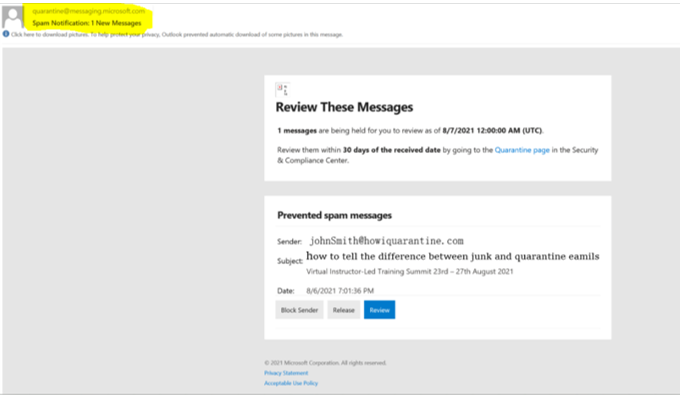Click the Block Sender button

point(299,310)
